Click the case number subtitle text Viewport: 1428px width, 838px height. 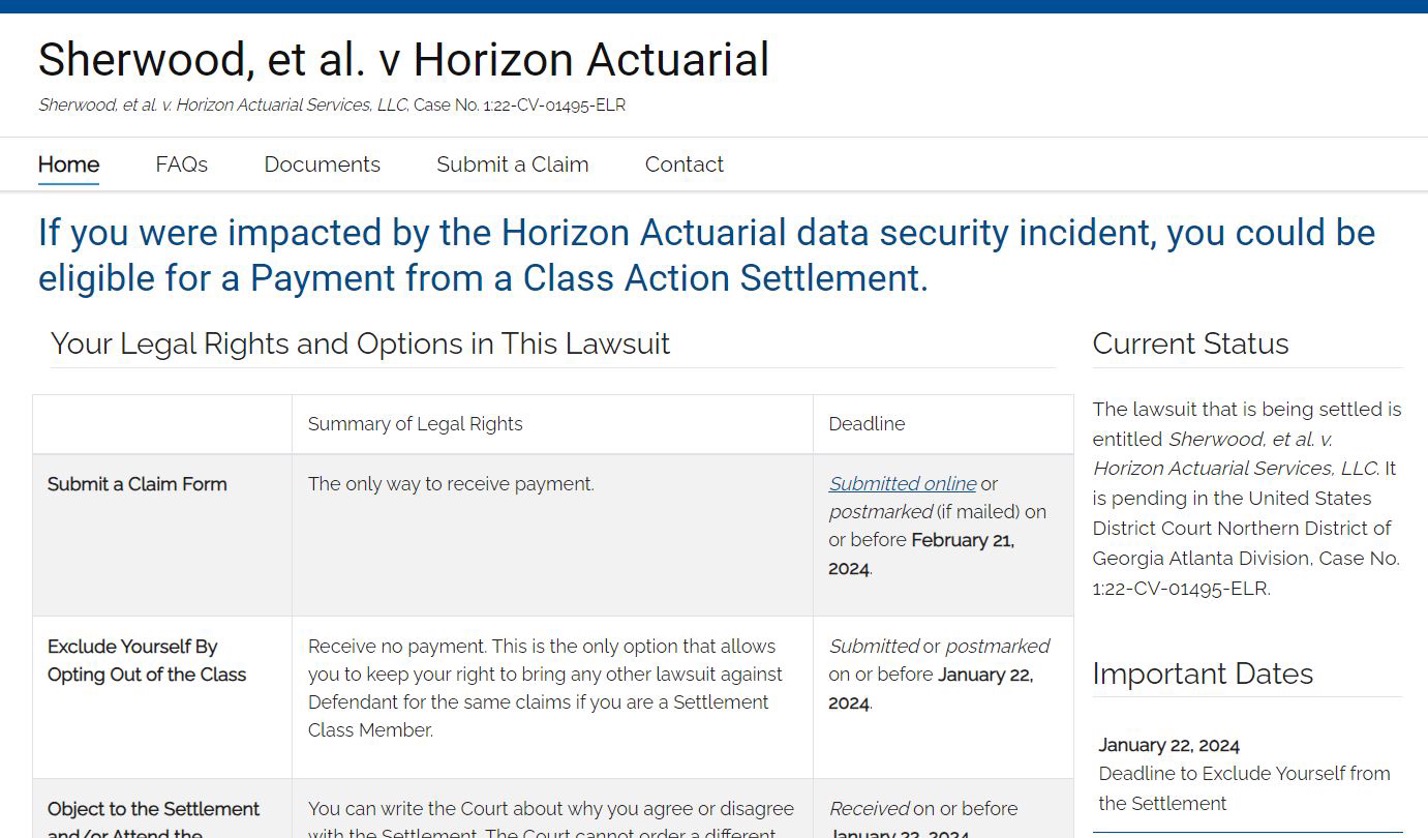coord(331,104)
